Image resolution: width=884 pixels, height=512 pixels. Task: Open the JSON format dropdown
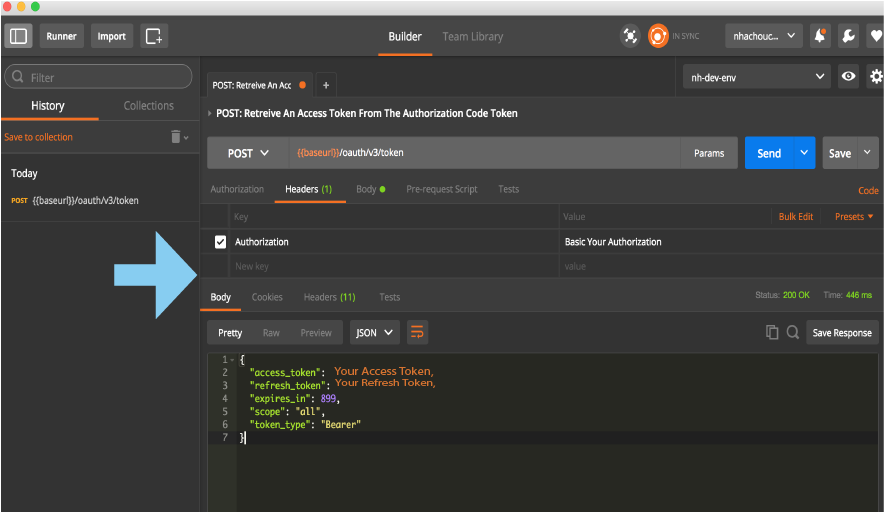click(375, 333)
